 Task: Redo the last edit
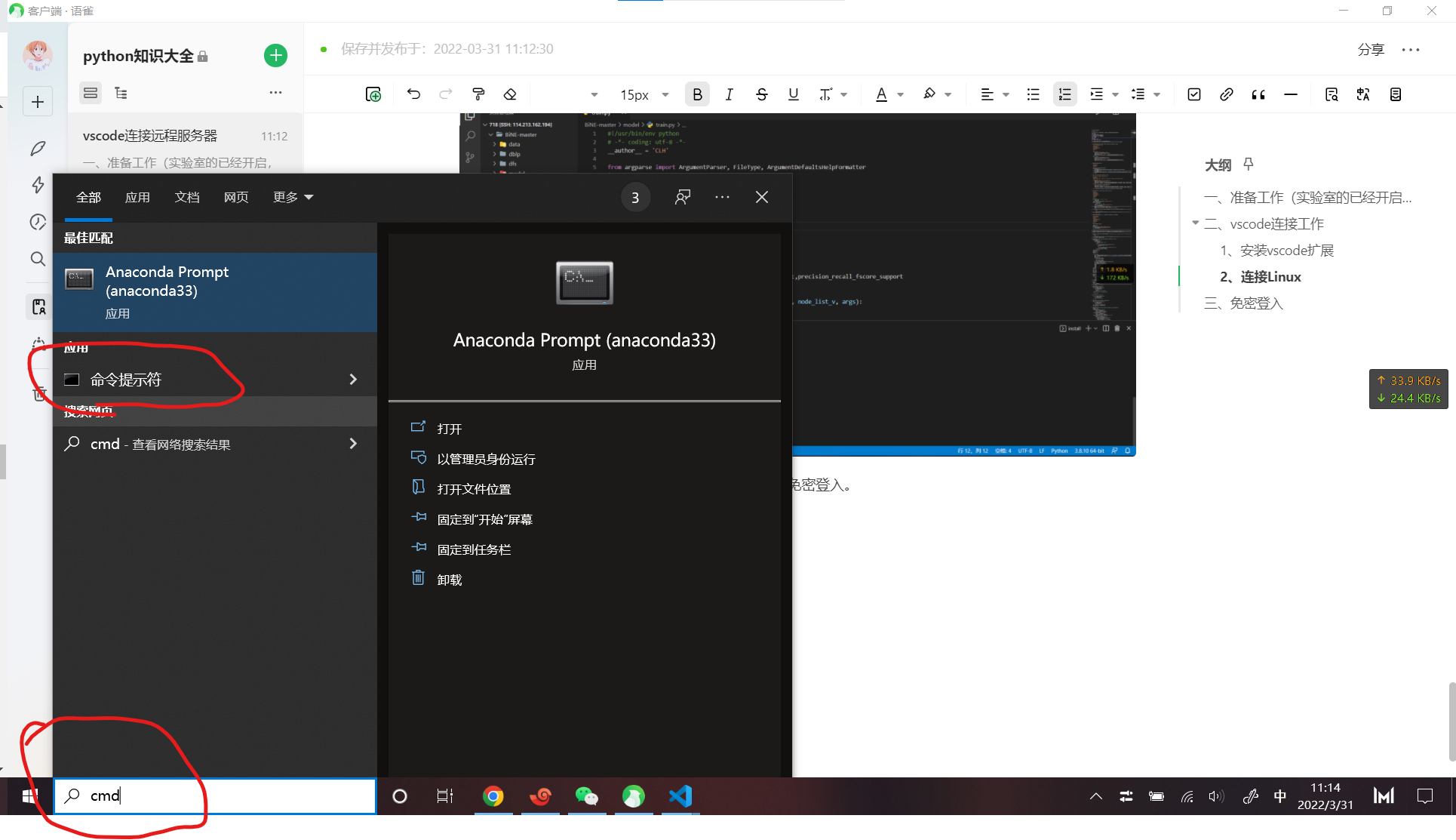coord(446,94)
